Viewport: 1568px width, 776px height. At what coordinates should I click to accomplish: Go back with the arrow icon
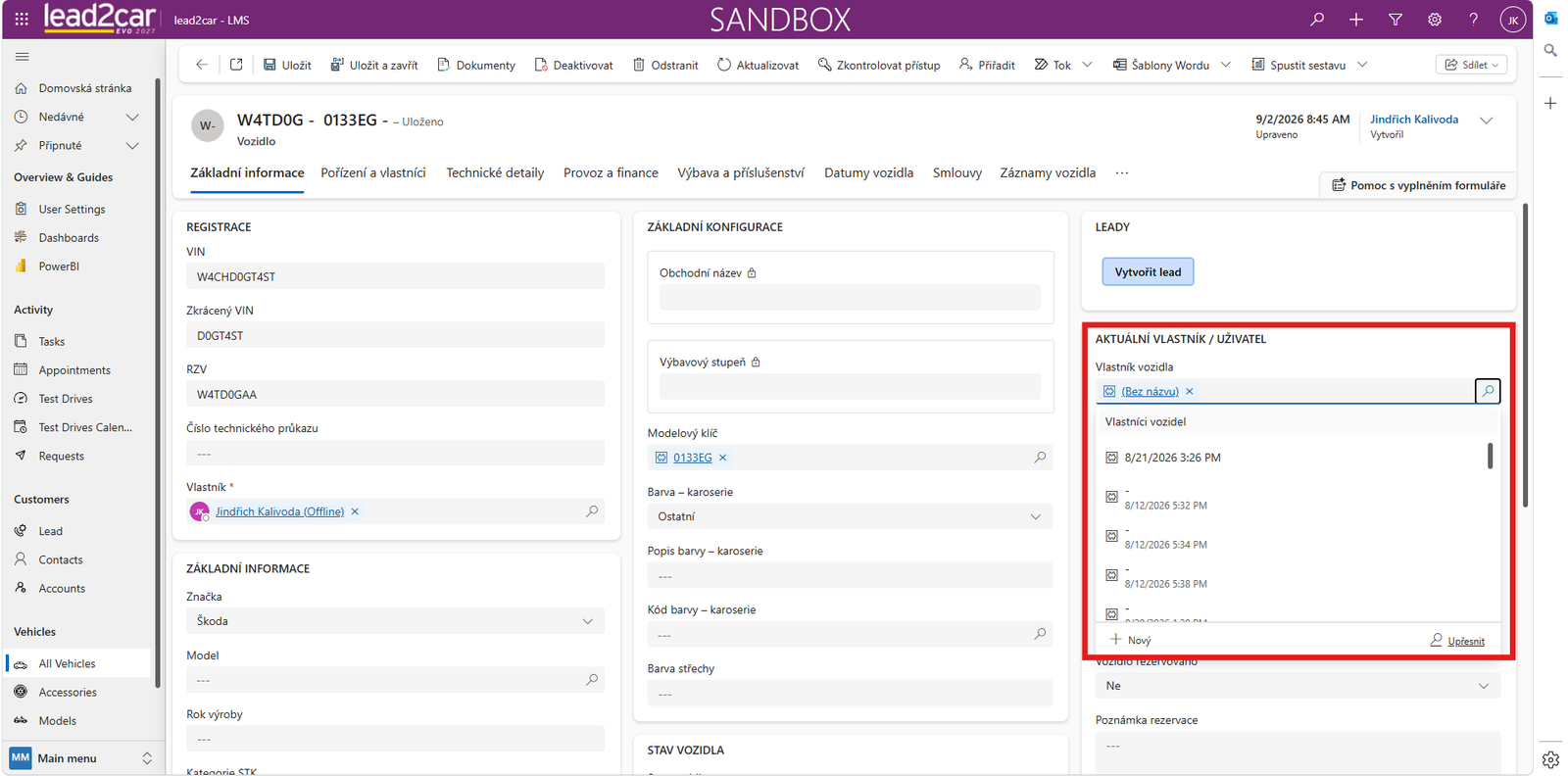[202, 65]
